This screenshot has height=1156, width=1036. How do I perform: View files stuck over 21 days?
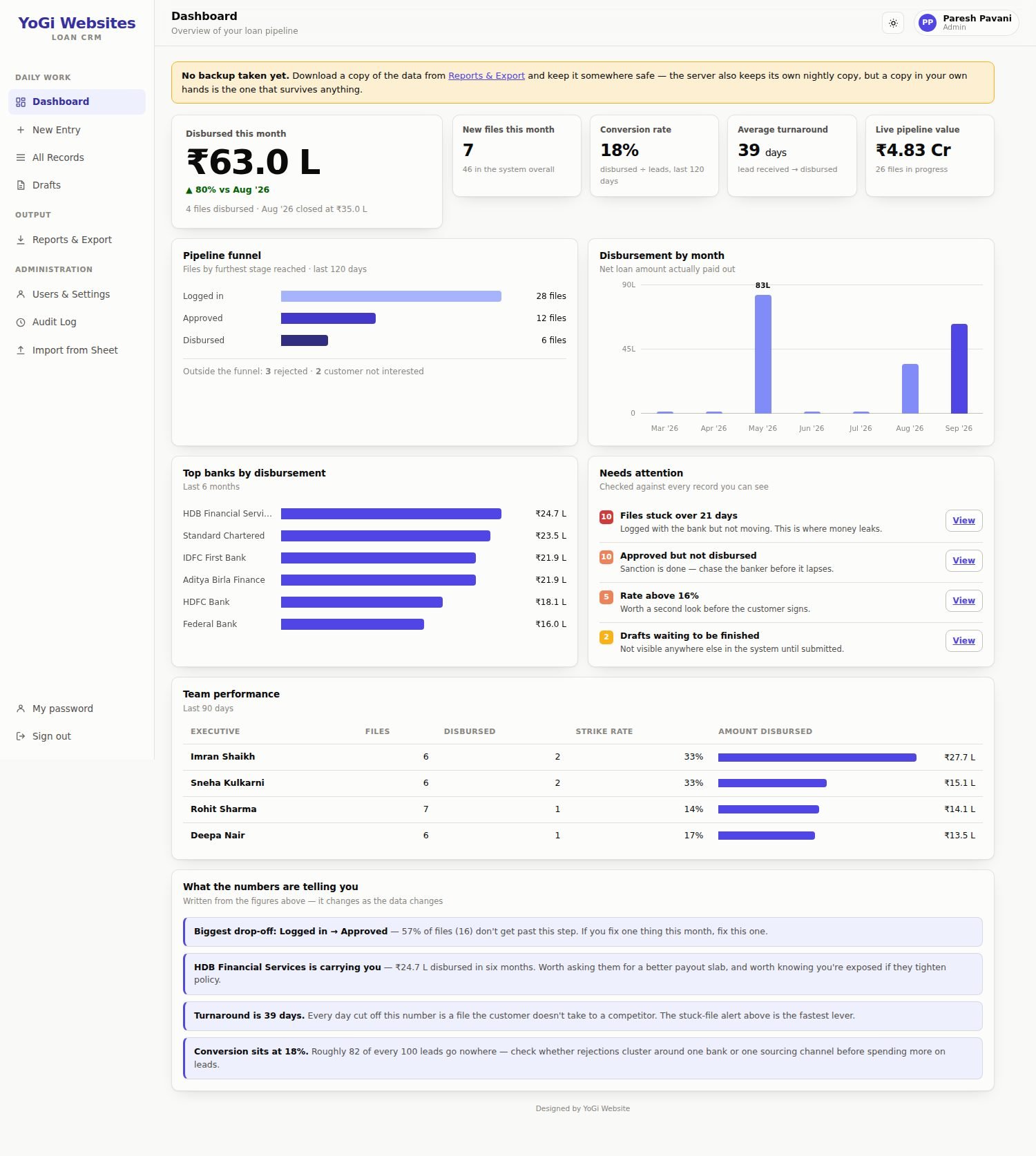(x=963, y=521)
